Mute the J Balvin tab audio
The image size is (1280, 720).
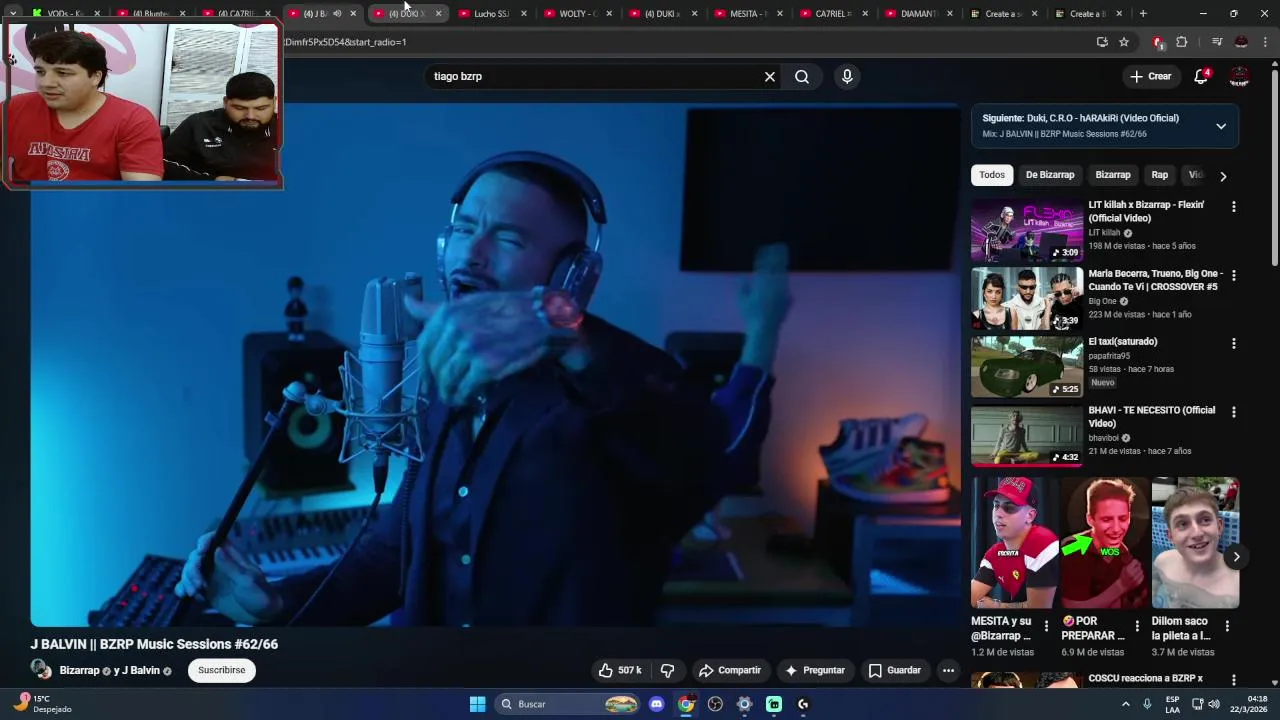coord(337,14)
